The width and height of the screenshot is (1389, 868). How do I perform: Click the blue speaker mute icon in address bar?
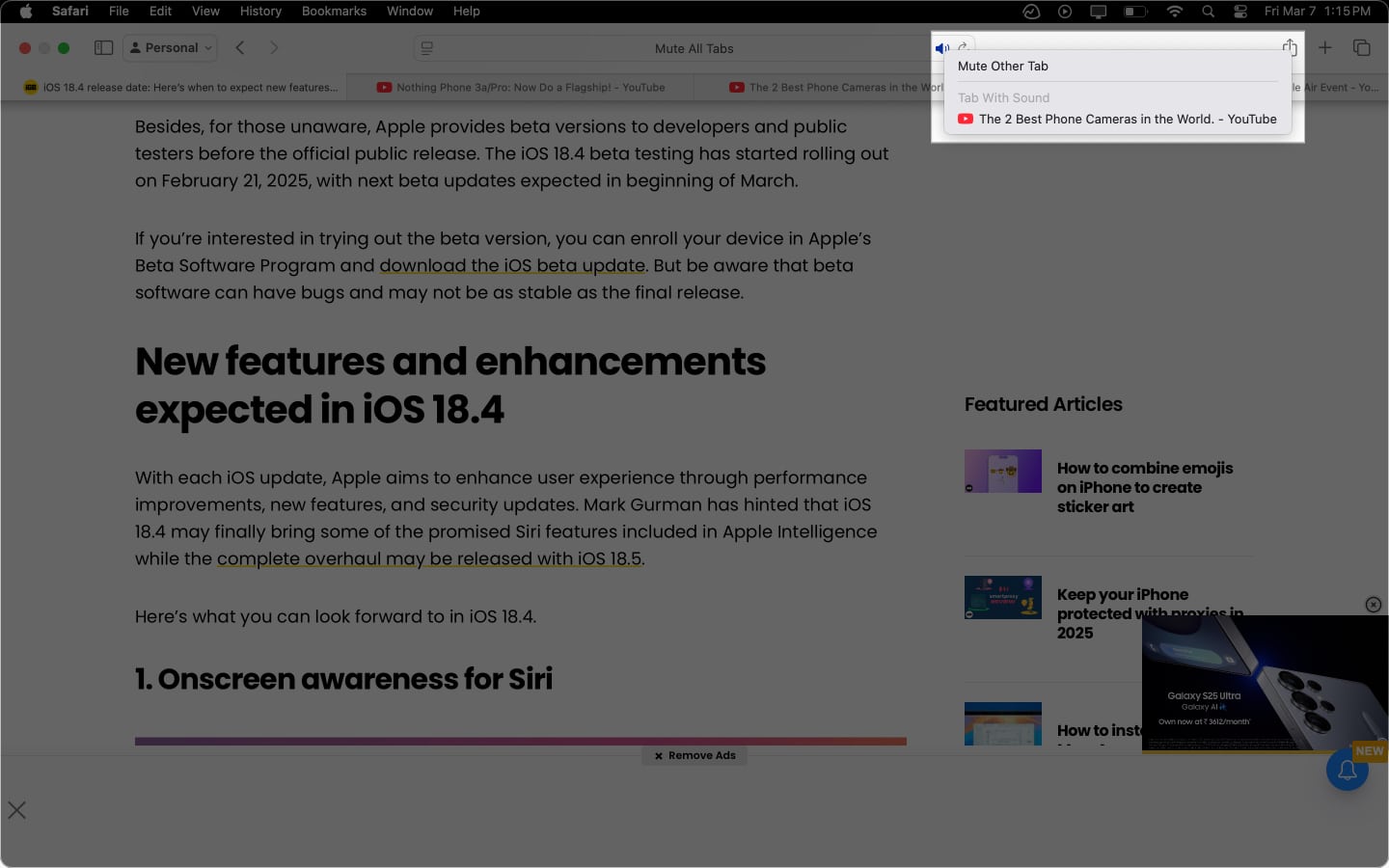pos(941,48)
